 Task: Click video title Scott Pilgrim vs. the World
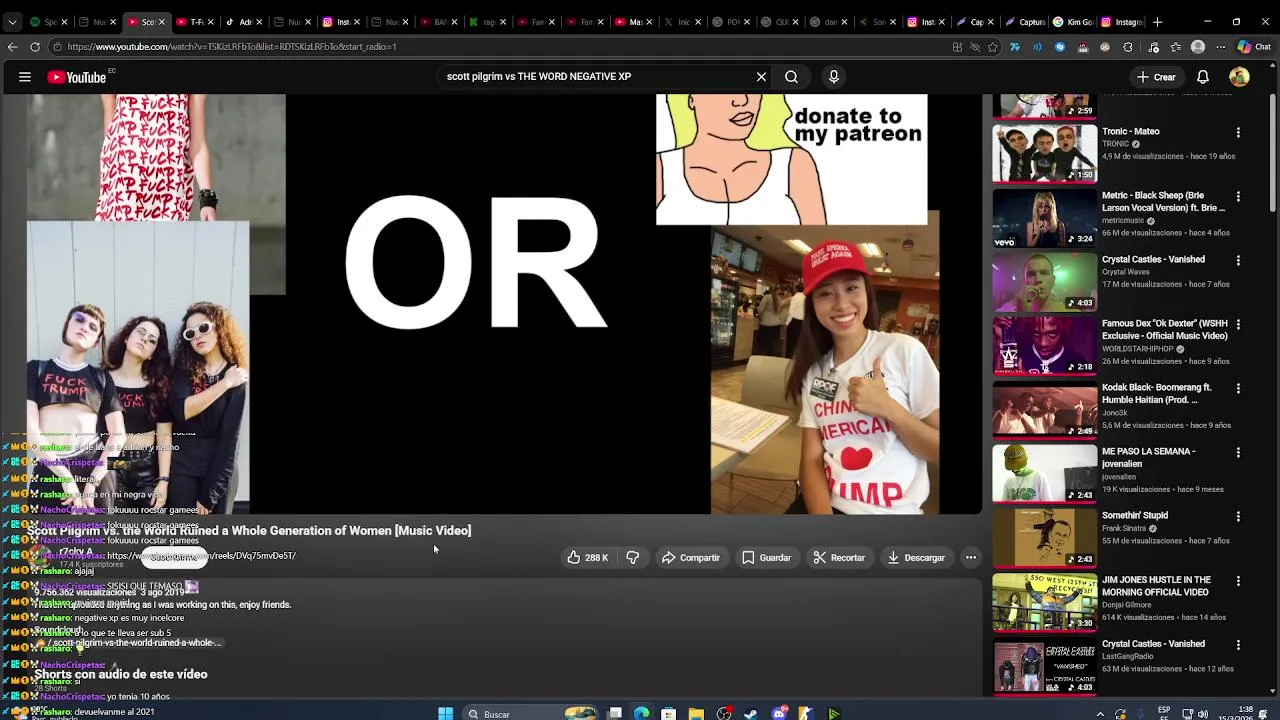click(249, 530)
